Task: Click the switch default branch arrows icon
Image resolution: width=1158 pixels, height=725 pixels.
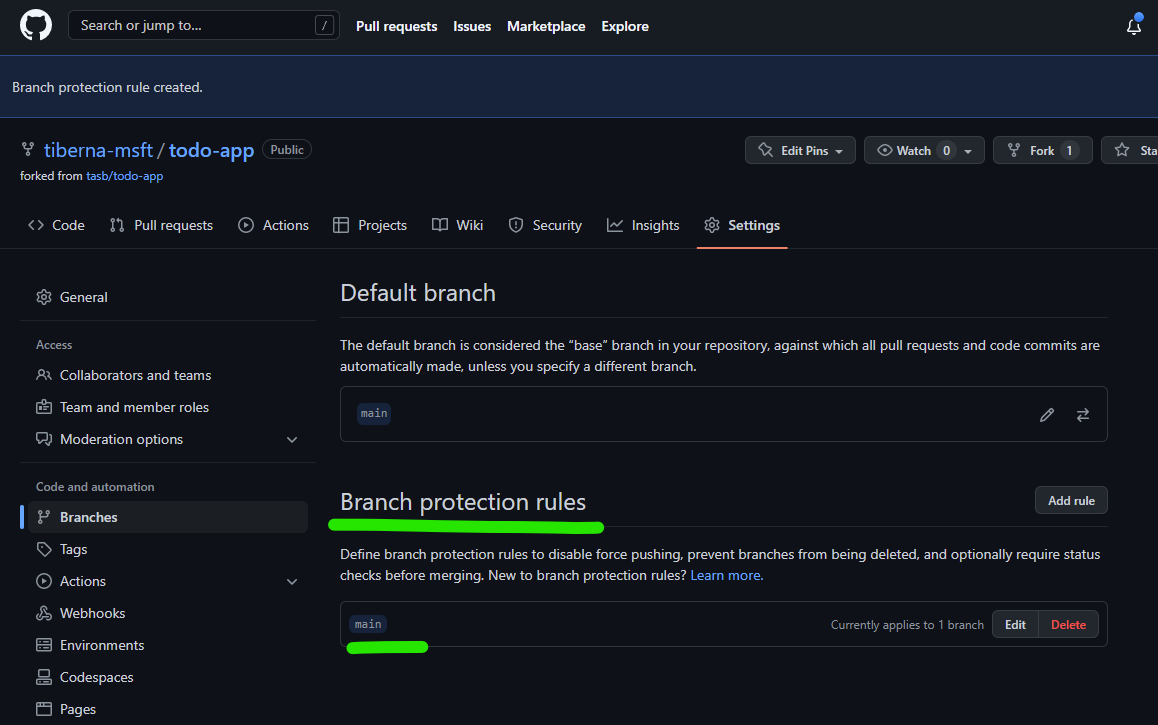Action: 1083,414
